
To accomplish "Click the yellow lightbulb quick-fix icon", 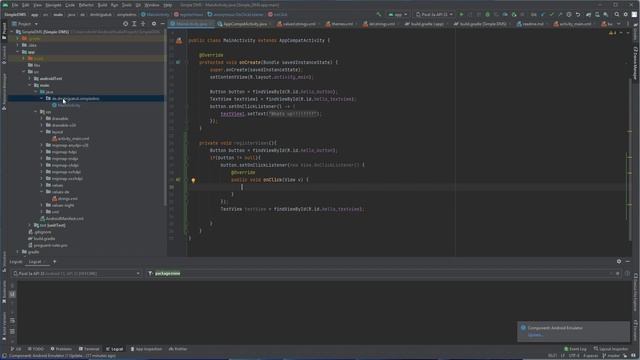I will click(193, 180).
